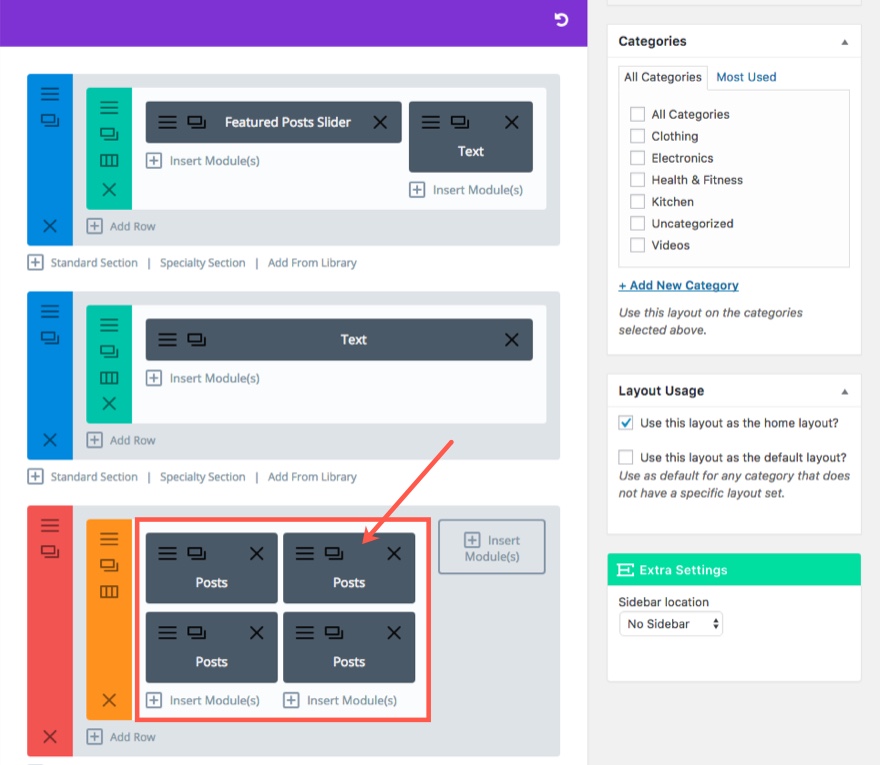Click the Add New Category link
The height and width of the screenshot is (765, 880).
679,285
